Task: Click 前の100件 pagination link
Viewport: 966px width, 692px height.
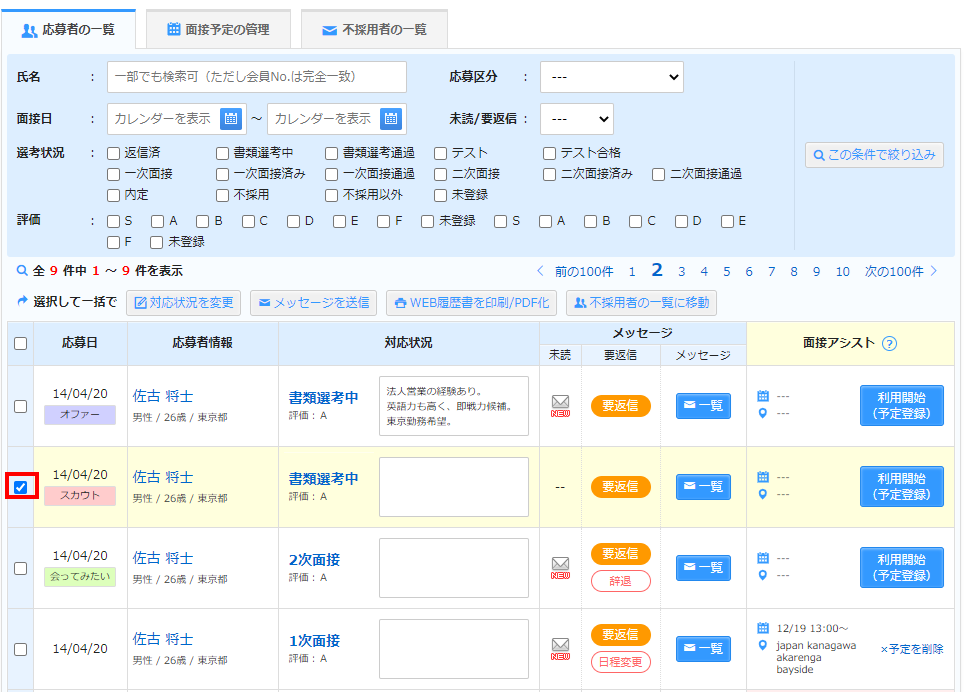Action: click(584, 271)
